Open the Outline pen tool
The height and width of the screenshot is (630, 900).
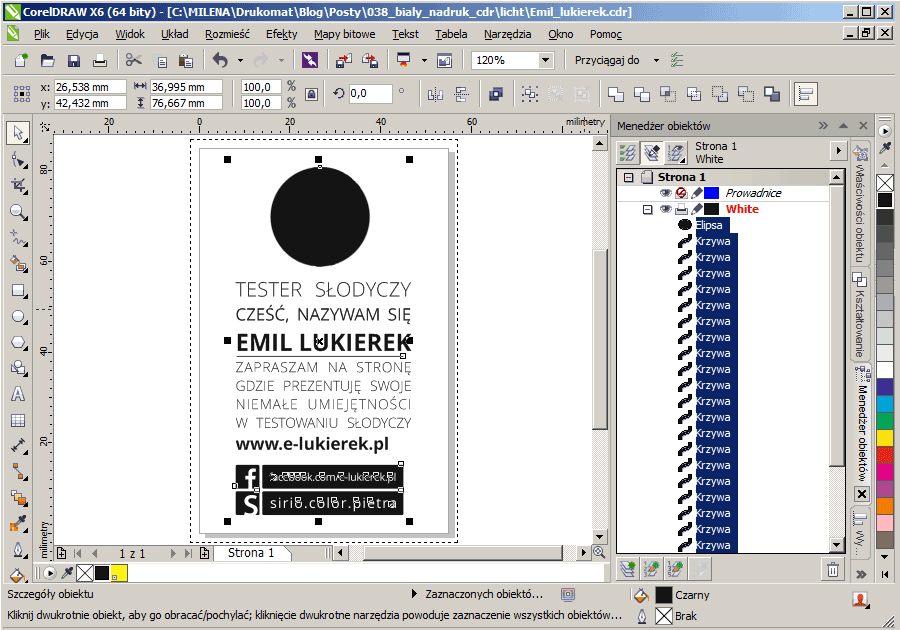(18, 550)
